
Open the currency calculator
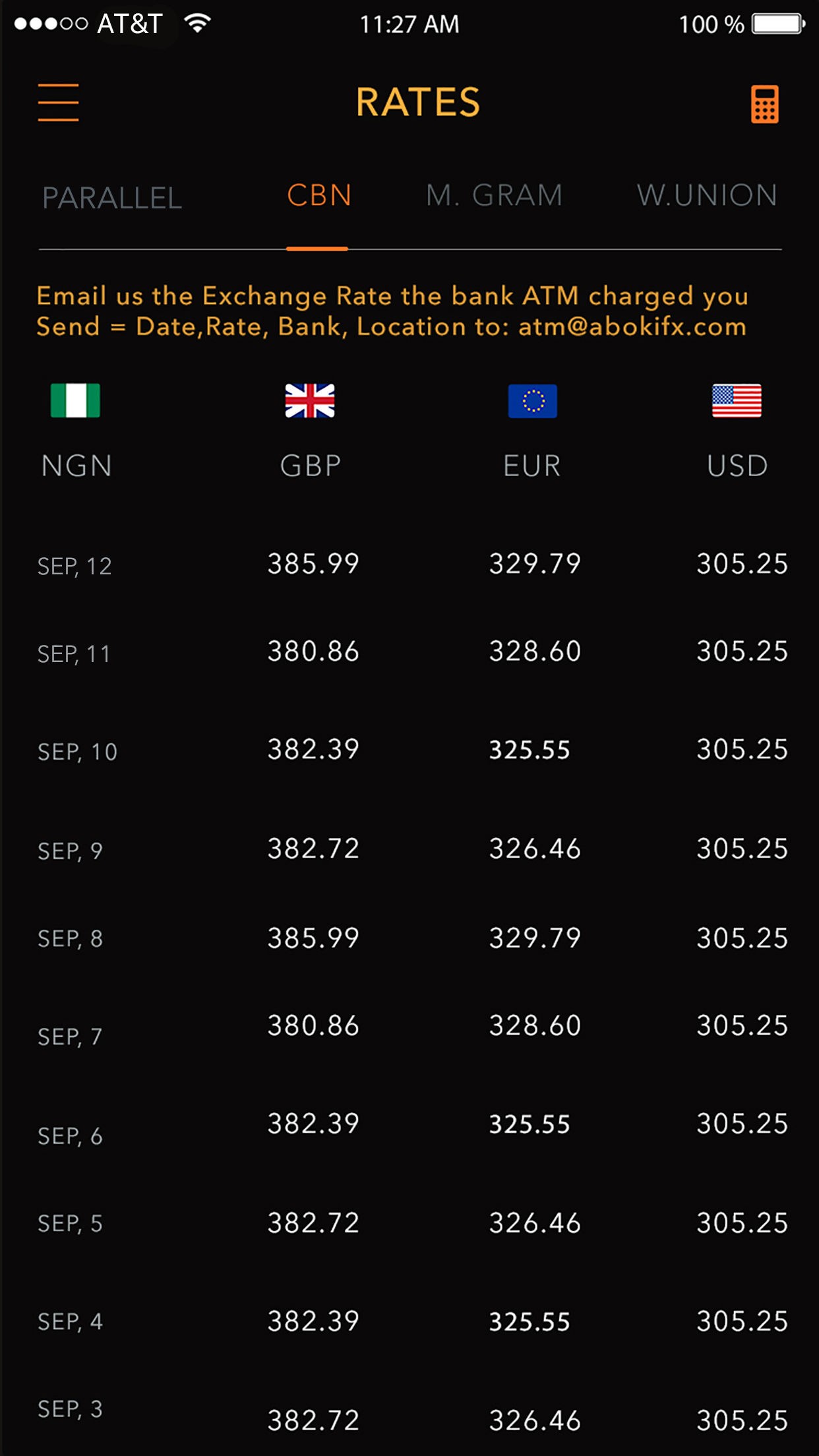click(x=765, y=104)
